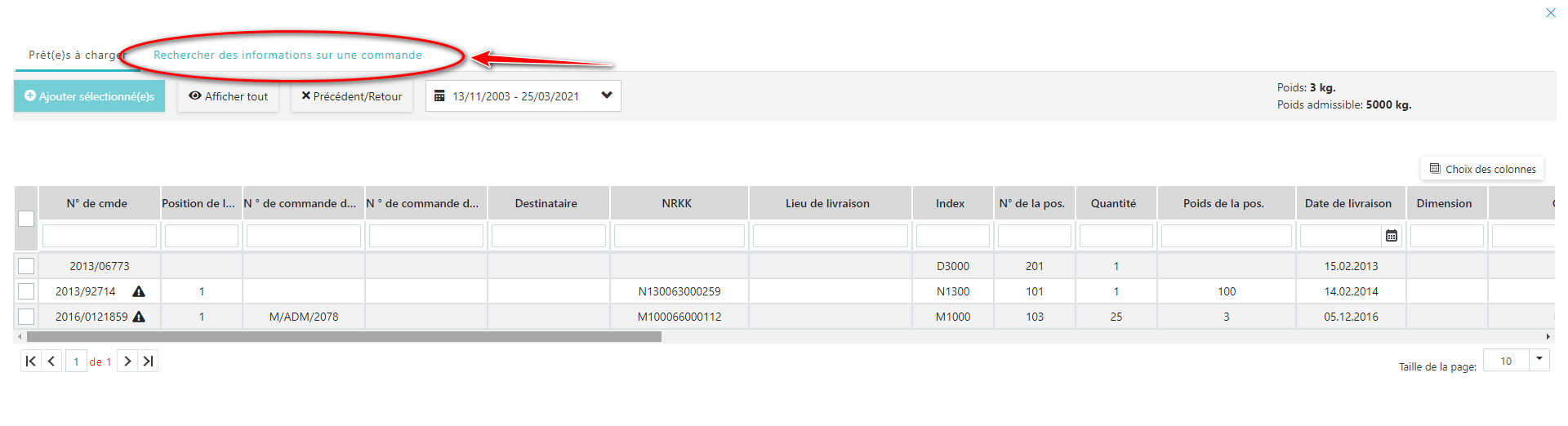This screenshot has width=1568, height=426.
Task: Open the page size dropdown arrow
Action: coord(1539,359)
